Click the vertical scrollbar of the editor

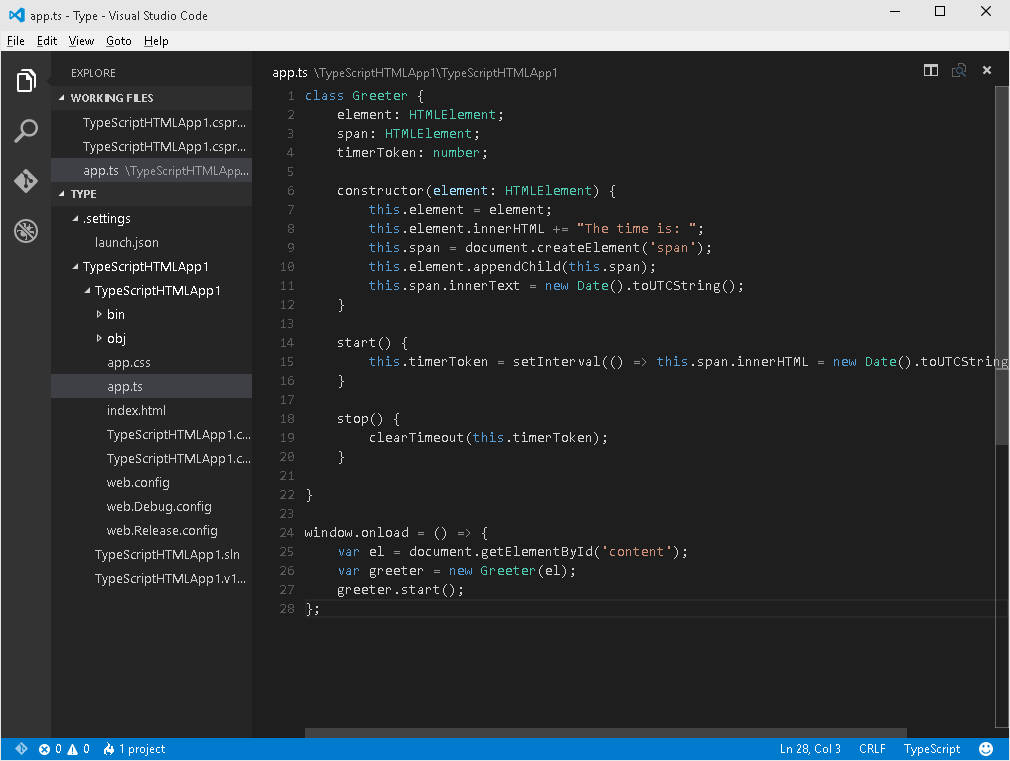tap(1002, 264)
